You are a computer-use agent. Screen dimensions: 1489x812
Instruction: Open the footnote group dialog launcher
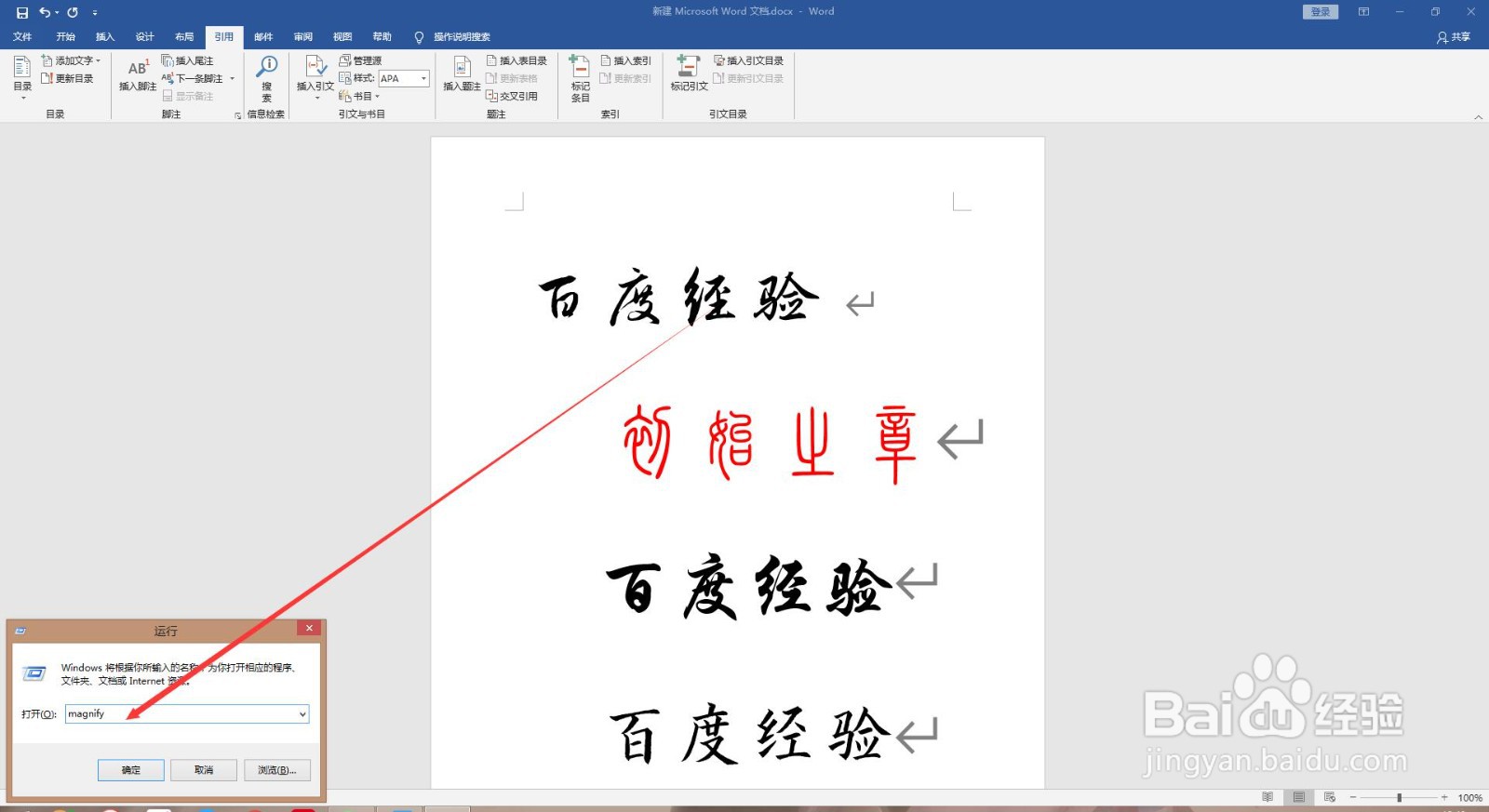(x=237, y=115)
